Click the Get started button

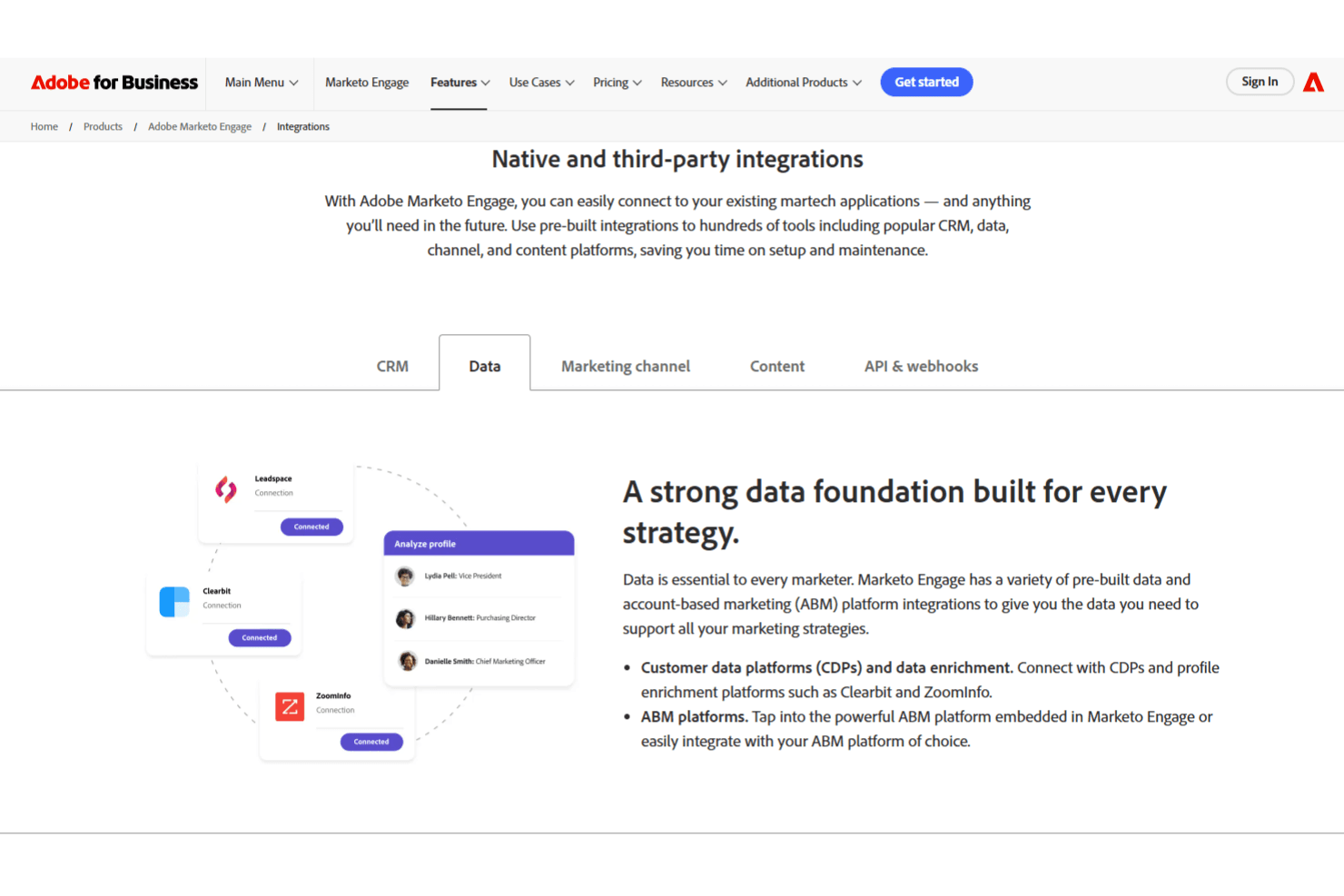pyautogui.click(x=926, y=83)
